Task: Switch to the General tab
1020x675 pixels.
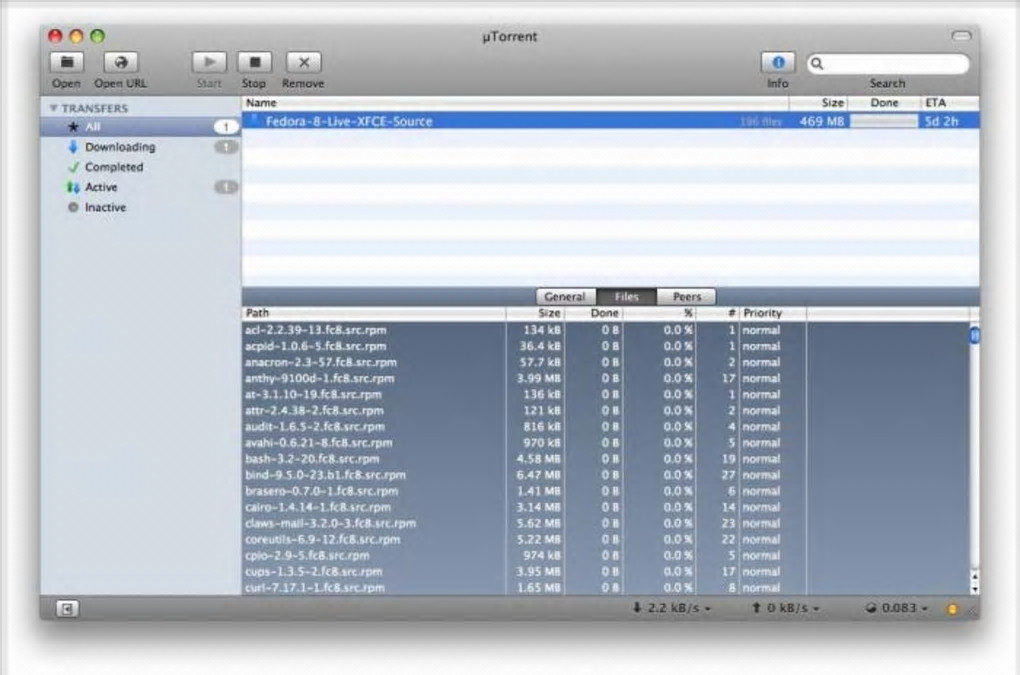Action: pyautogui.click(x=565, y=297)
